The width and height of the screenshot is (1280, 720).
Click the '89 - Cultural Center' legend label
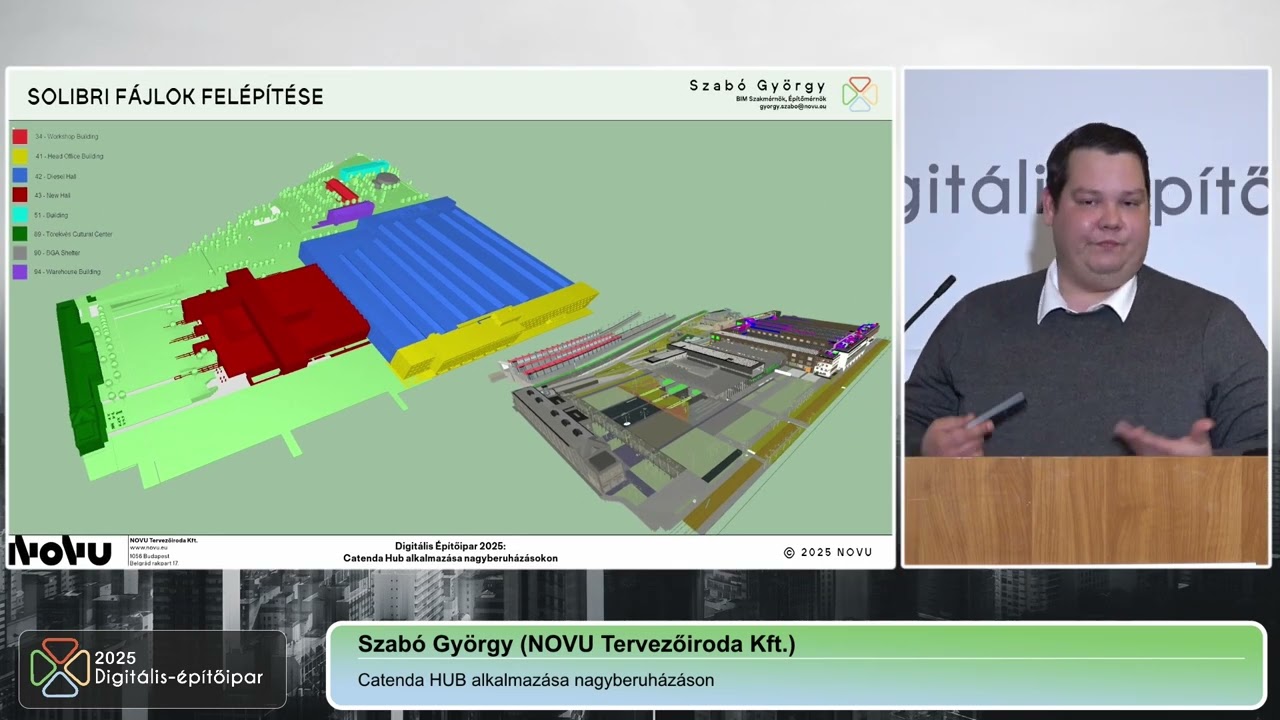click(74, 234)
